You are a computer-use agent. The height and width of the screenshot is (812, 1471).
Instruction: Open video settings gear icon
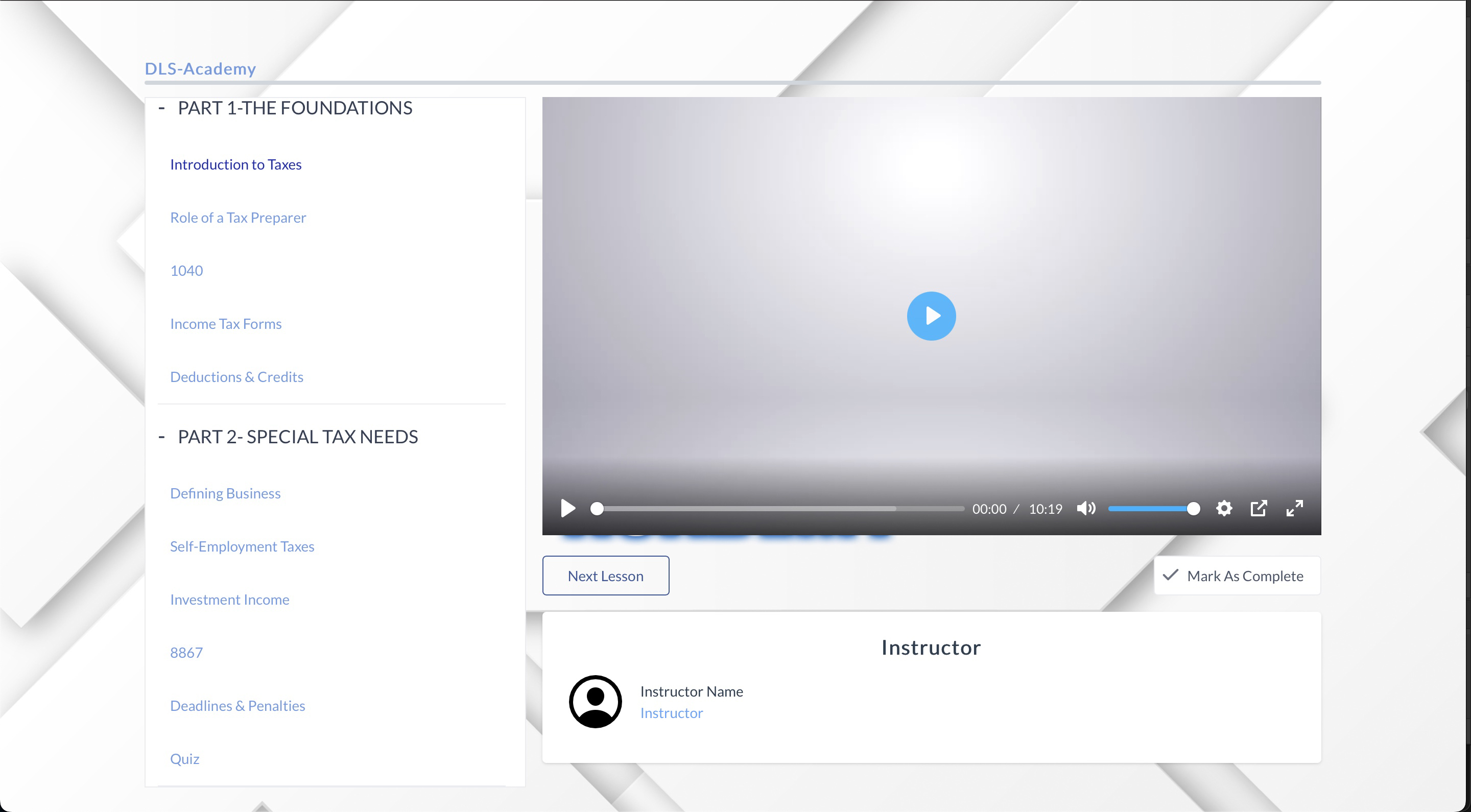pos(1224,508)
